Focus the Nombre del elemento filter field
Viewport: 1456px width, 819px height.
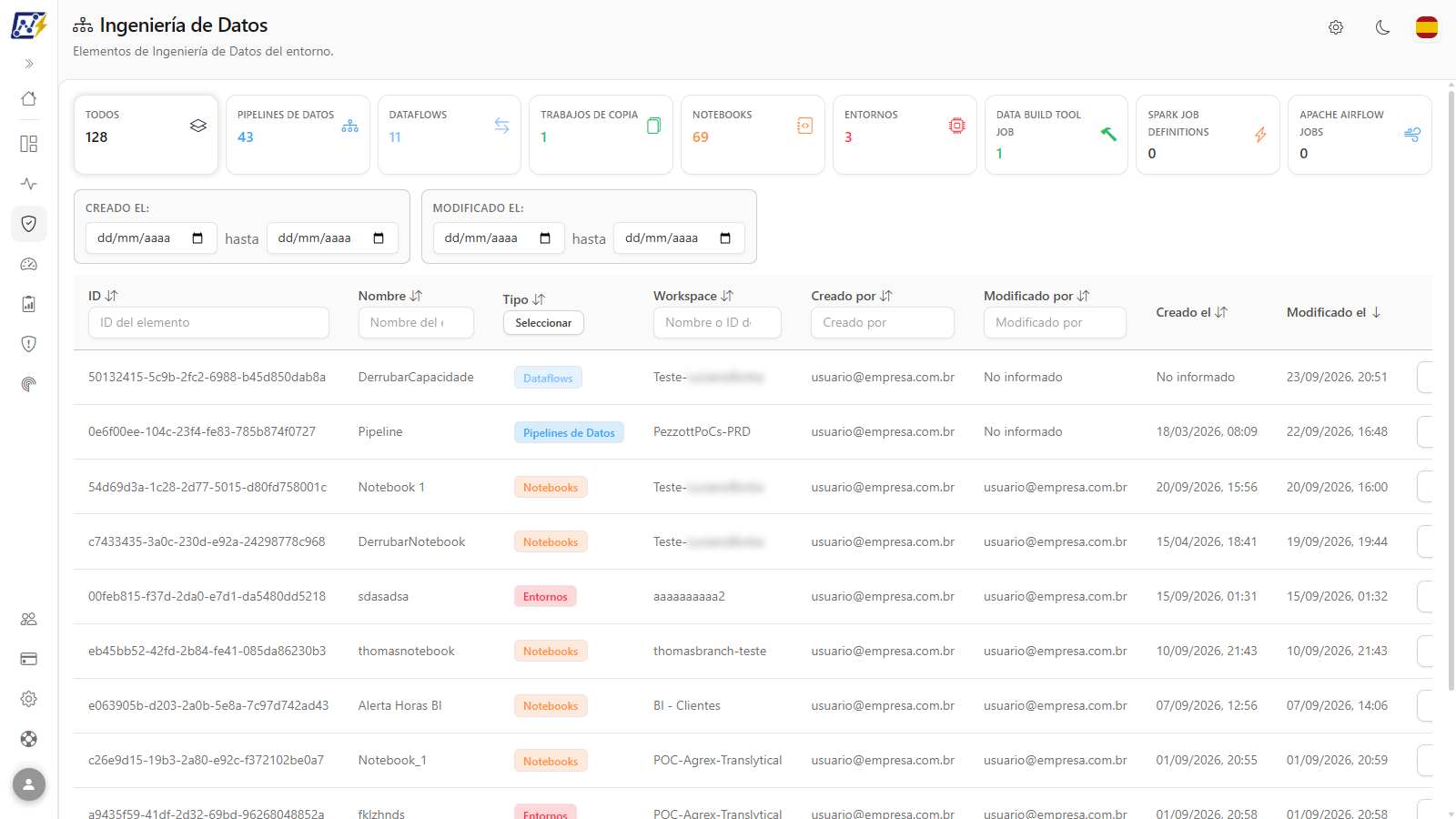(x=416, y=323)
